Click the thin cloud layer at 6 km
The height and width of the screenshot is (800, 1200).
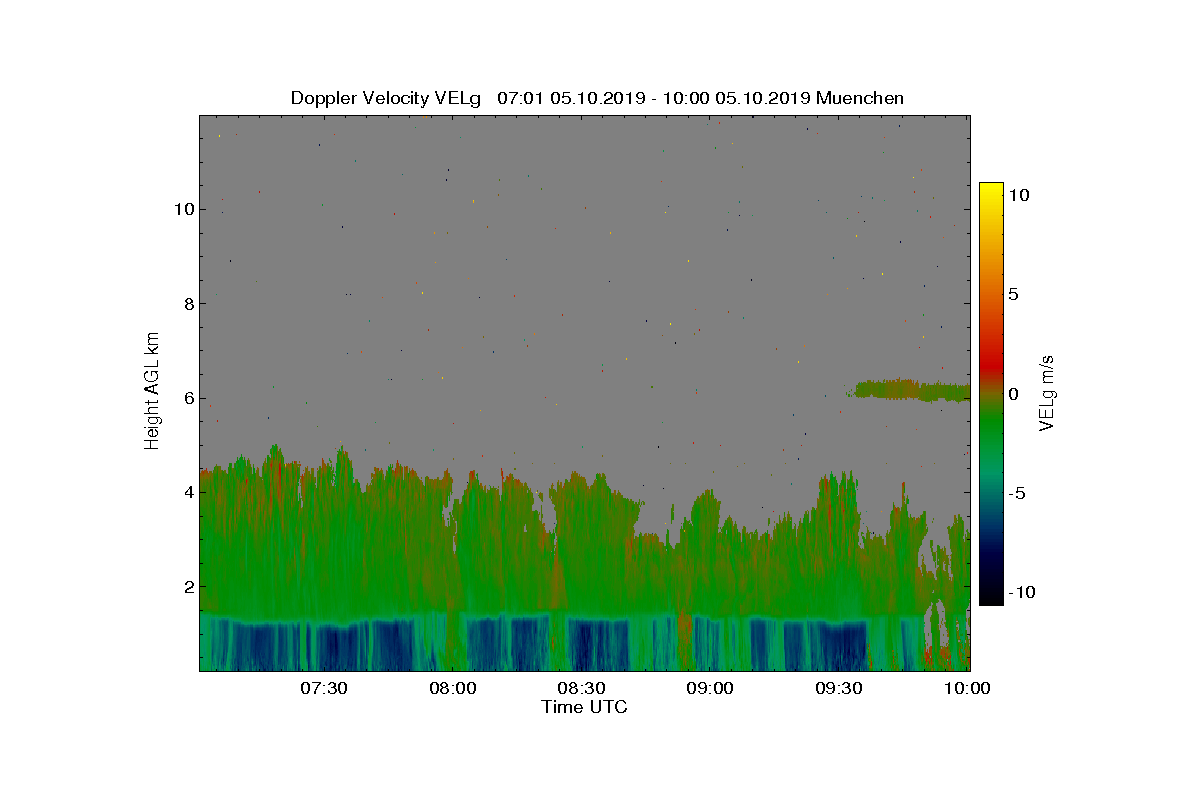[x=911, y=390]
